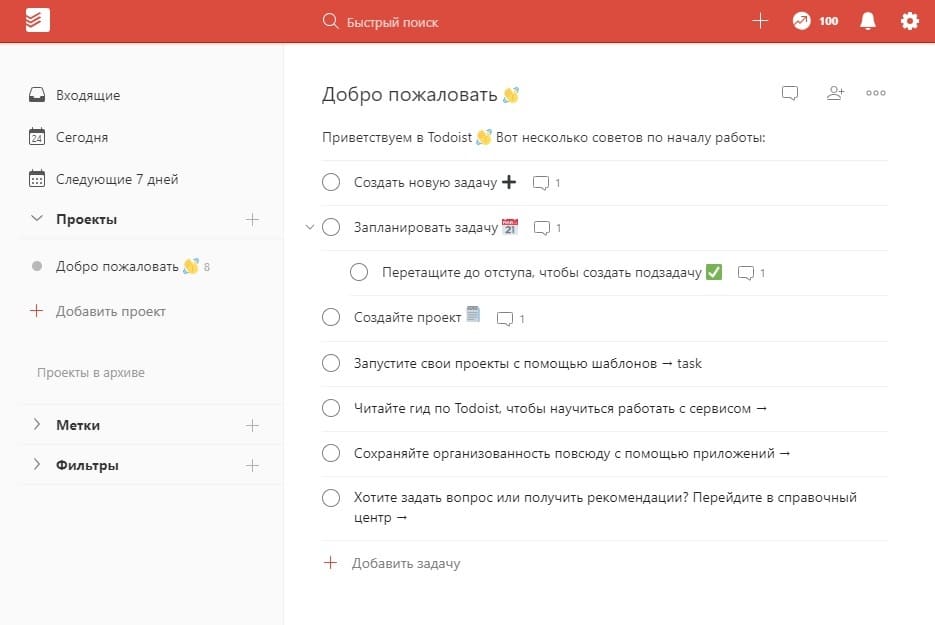Share the project using the person-plus icon
The image size is (935, 625).
pos(835,92)
